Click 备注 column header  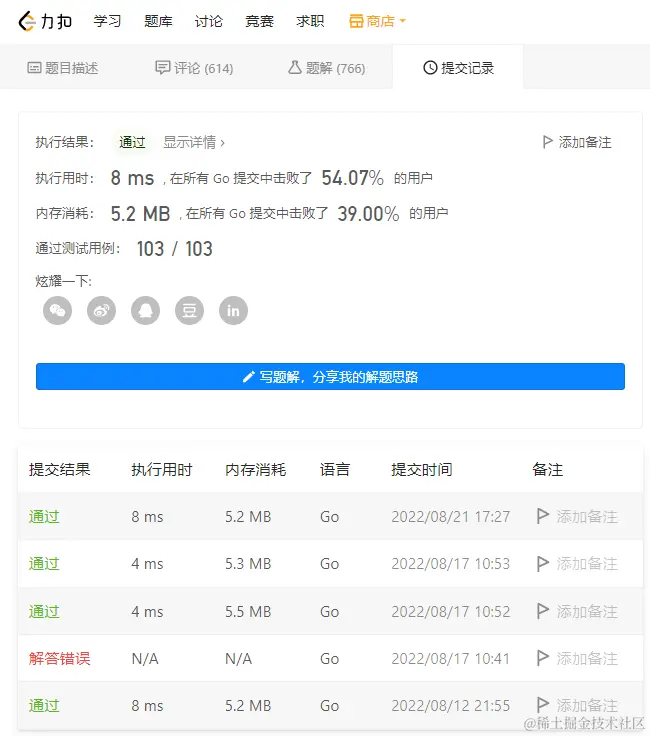(548, 469)
